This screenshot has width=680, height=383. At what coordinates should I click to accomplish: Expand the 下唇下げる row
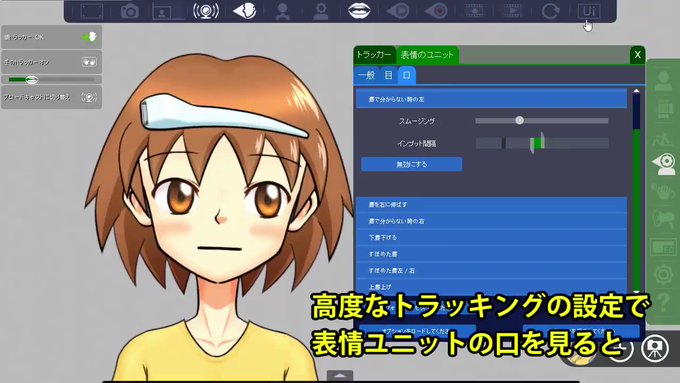coord(491,238)
